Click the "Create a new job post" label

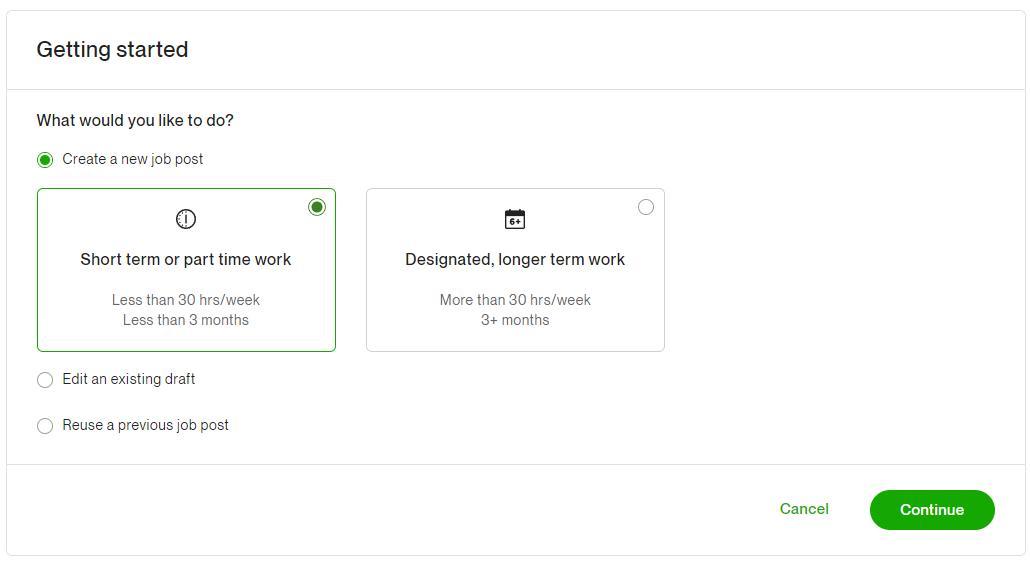pyautogui.click(x=133, y=159)
